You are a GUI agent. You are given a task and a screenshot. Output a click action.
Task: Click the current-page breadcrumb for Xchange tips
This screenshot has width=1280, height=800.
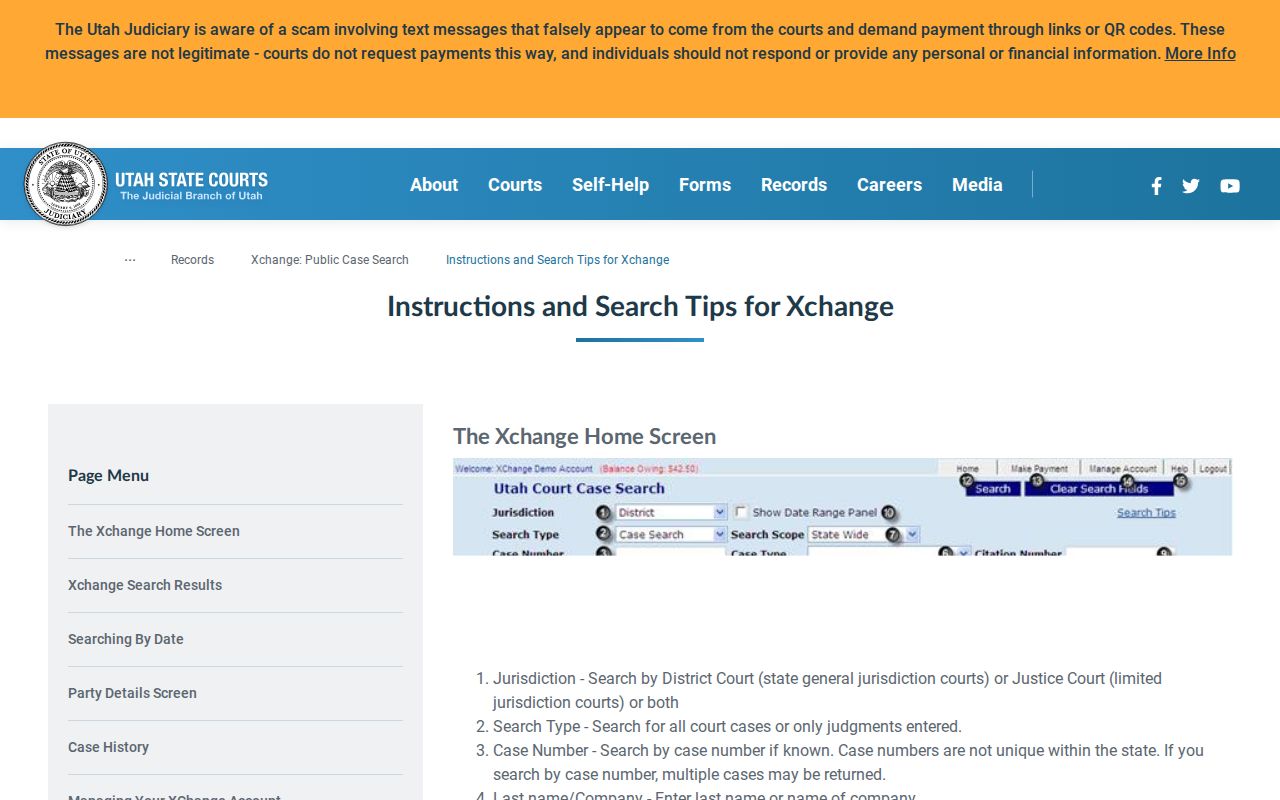(x=557, y=260)
